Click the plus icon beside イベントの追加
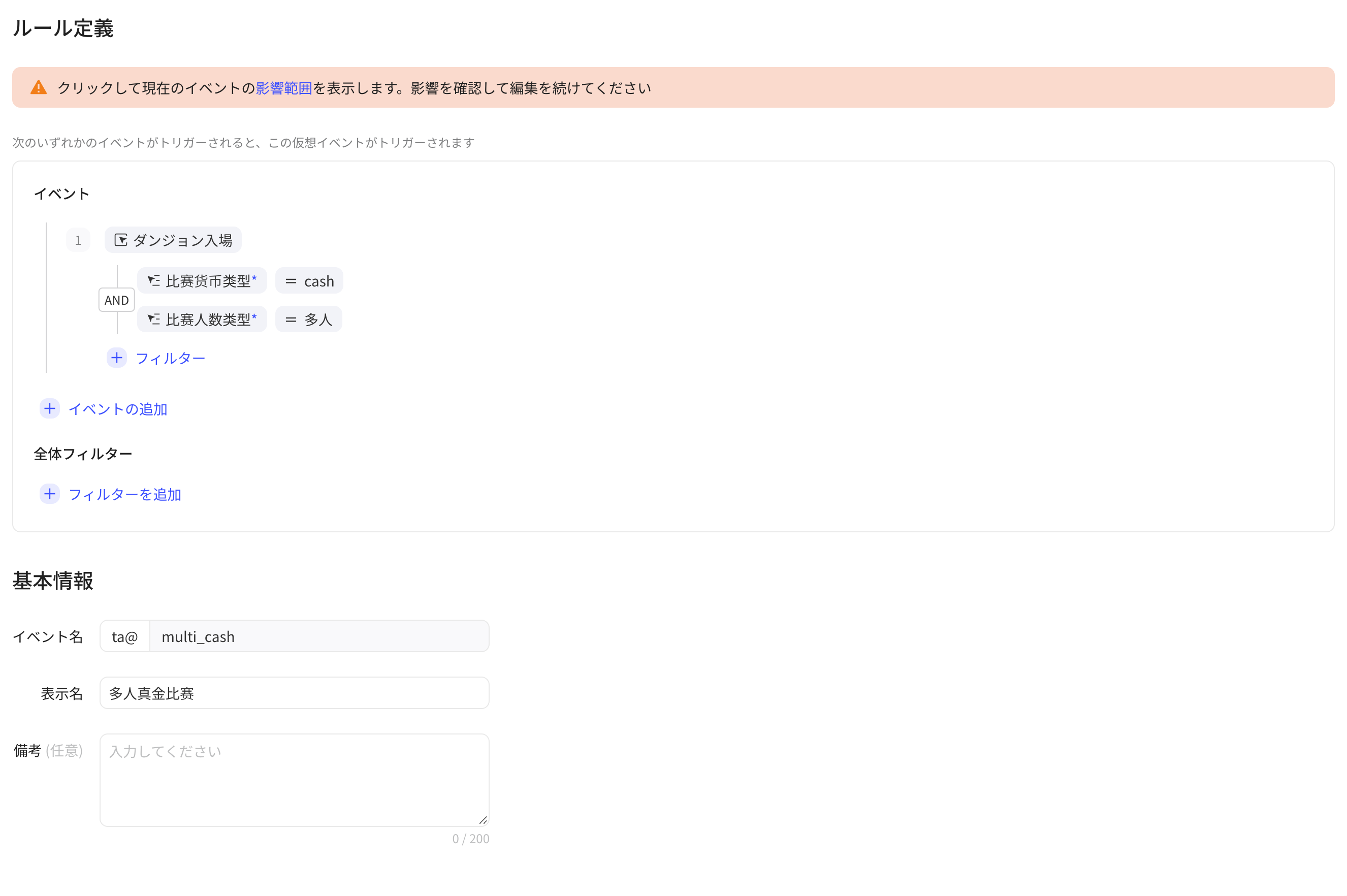The width and height of the screenshot is (1347, 896). [x=50, y=408]
